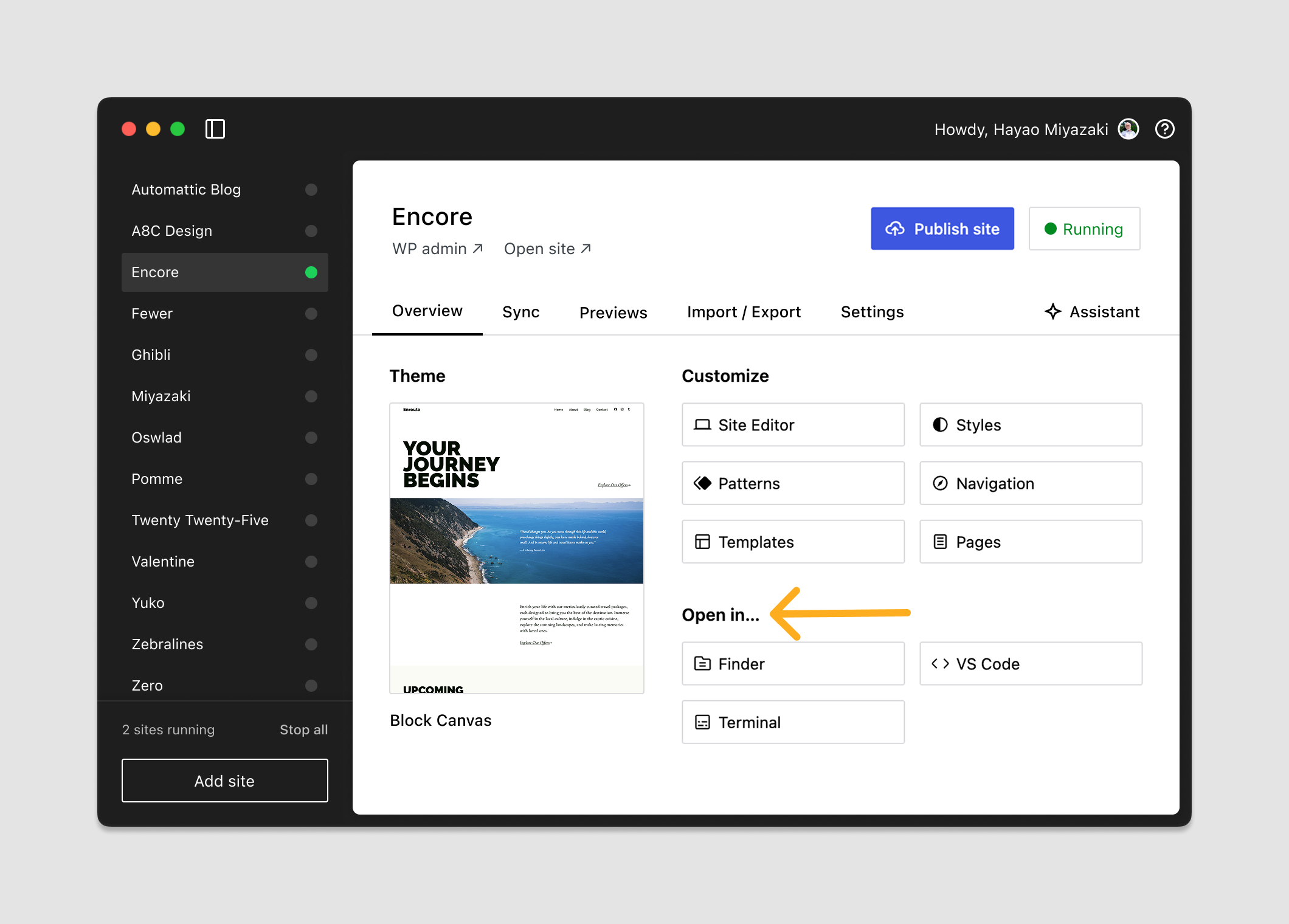This screenshot has height=924, width=1289.
Task: Switch to the Sync tab
Action: (520, 312)
